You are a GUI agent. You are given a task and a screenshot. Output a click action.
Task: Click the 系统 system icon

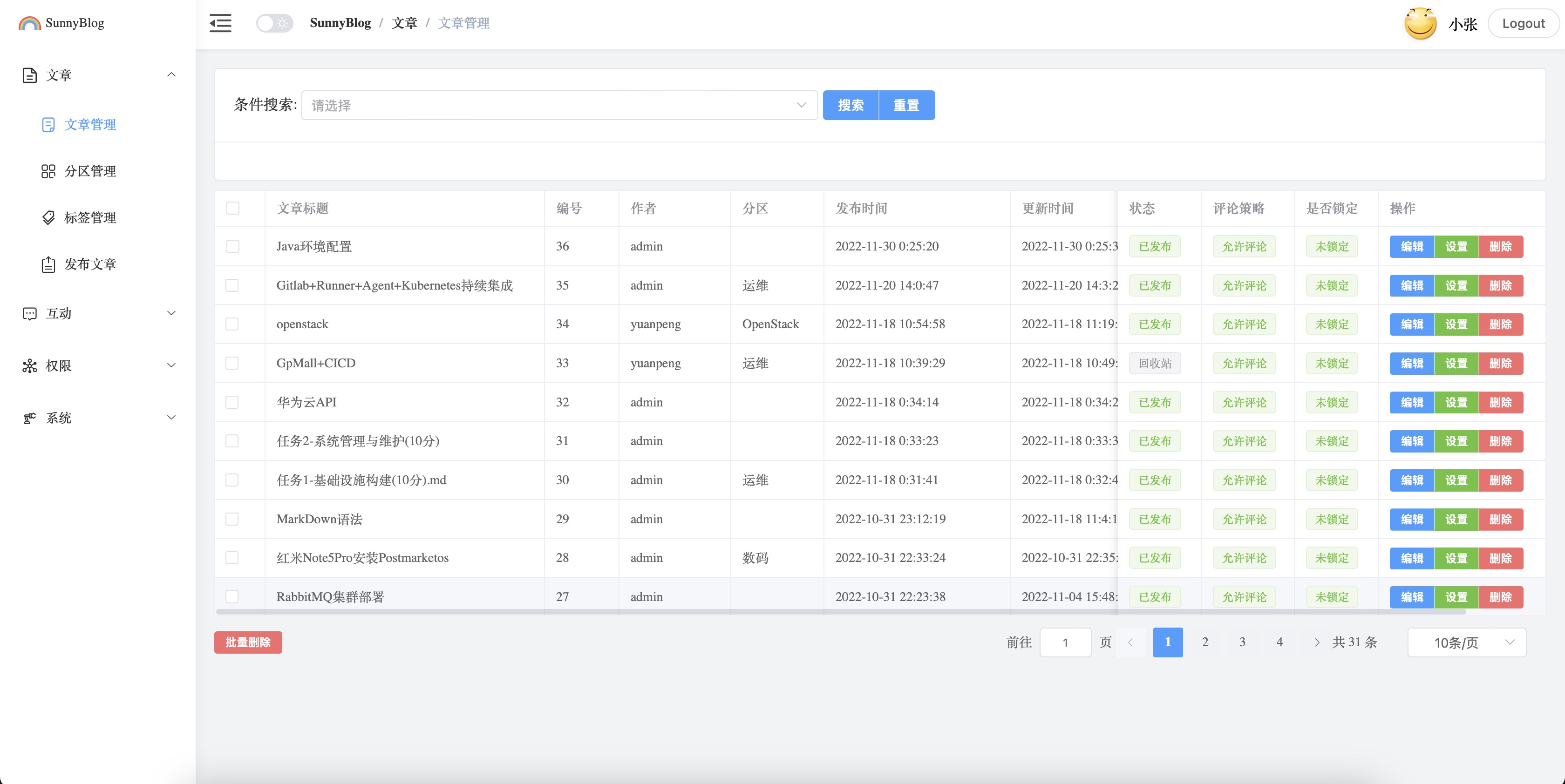point(30,418)
